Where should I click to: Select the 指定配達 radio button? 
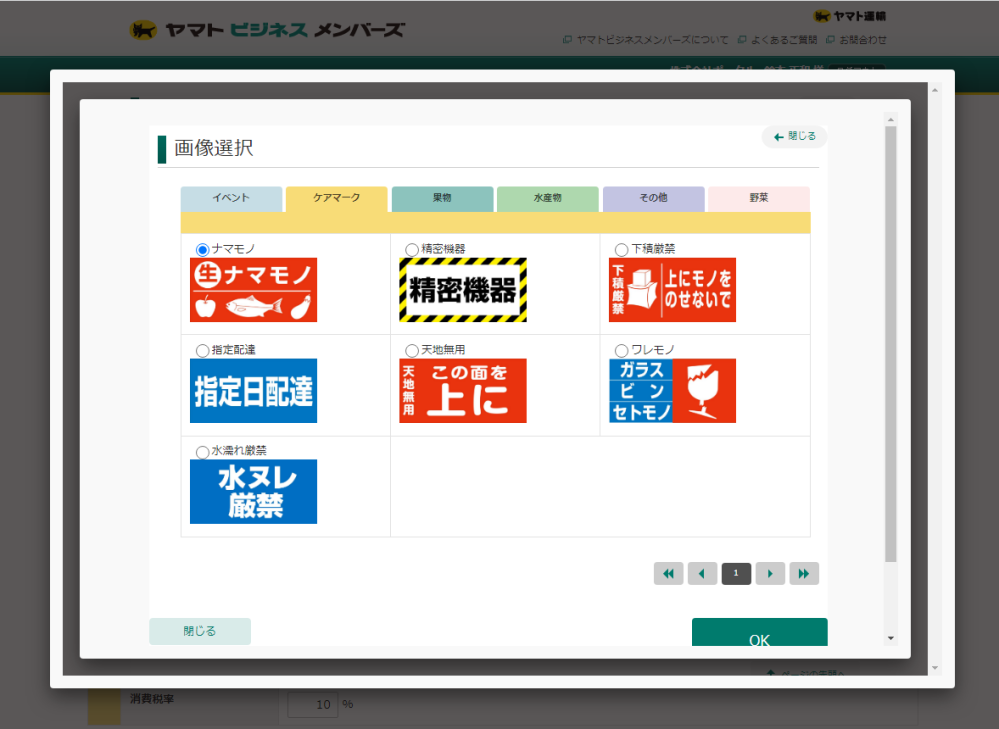click(x=203, y=350)
